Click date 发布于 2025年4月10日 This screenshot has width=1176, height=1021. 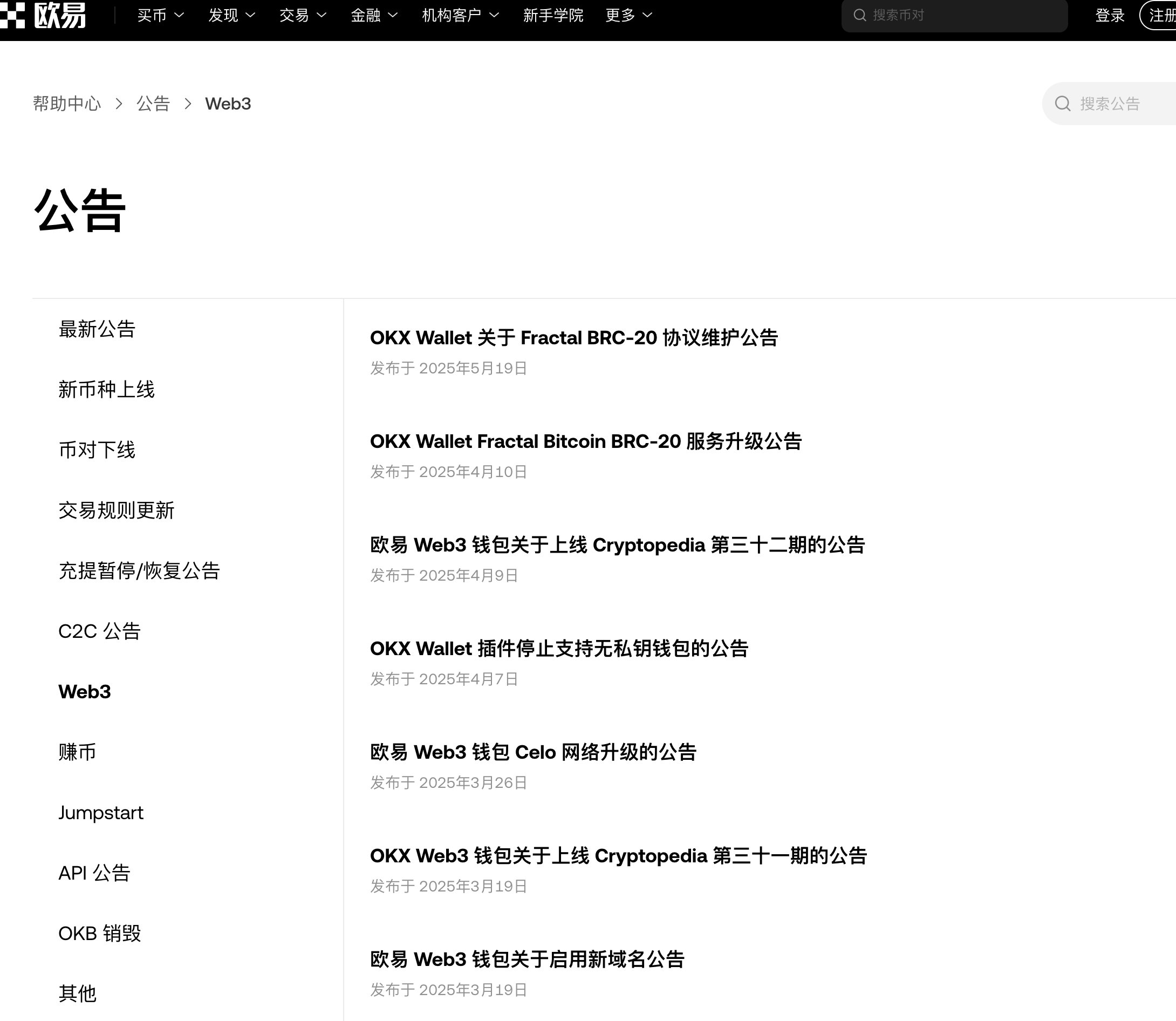[449, 472]
